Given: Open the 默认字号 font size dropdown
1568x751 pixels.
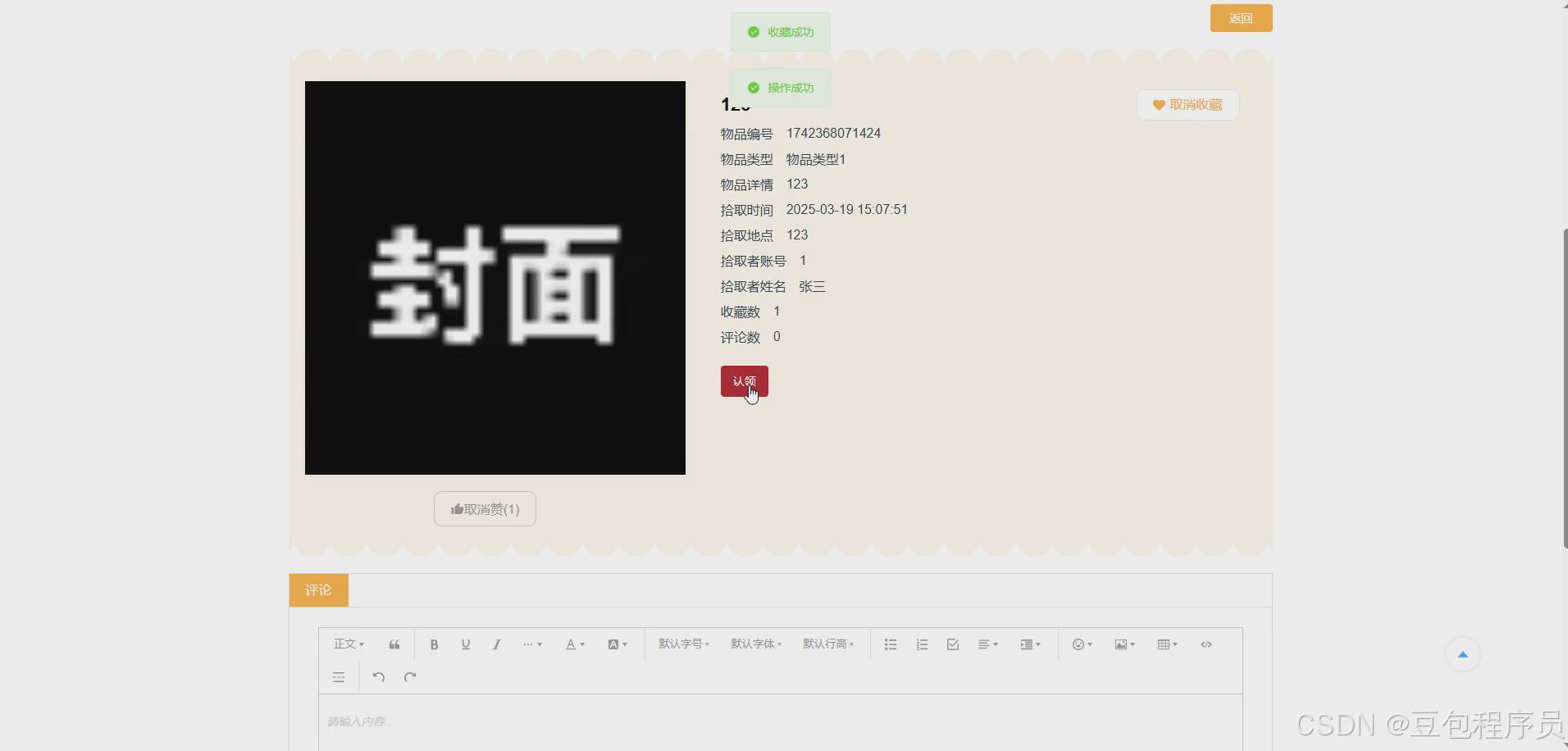Looking at the screenshot, I should [x=683, y=644].
